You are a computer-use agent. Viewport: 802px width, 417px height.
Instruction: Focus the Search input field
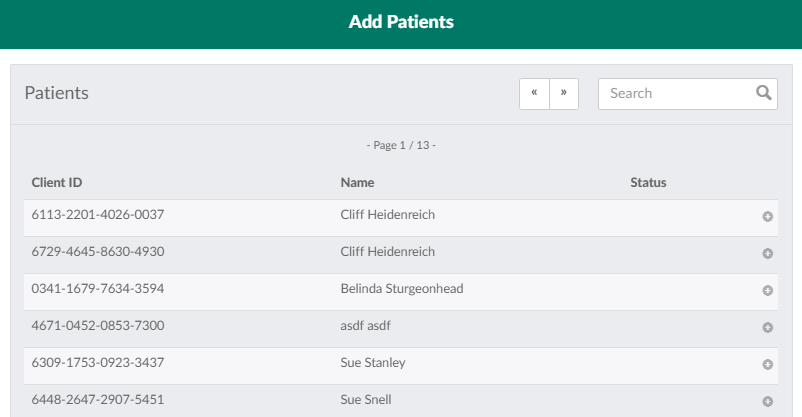pos(675,93)
